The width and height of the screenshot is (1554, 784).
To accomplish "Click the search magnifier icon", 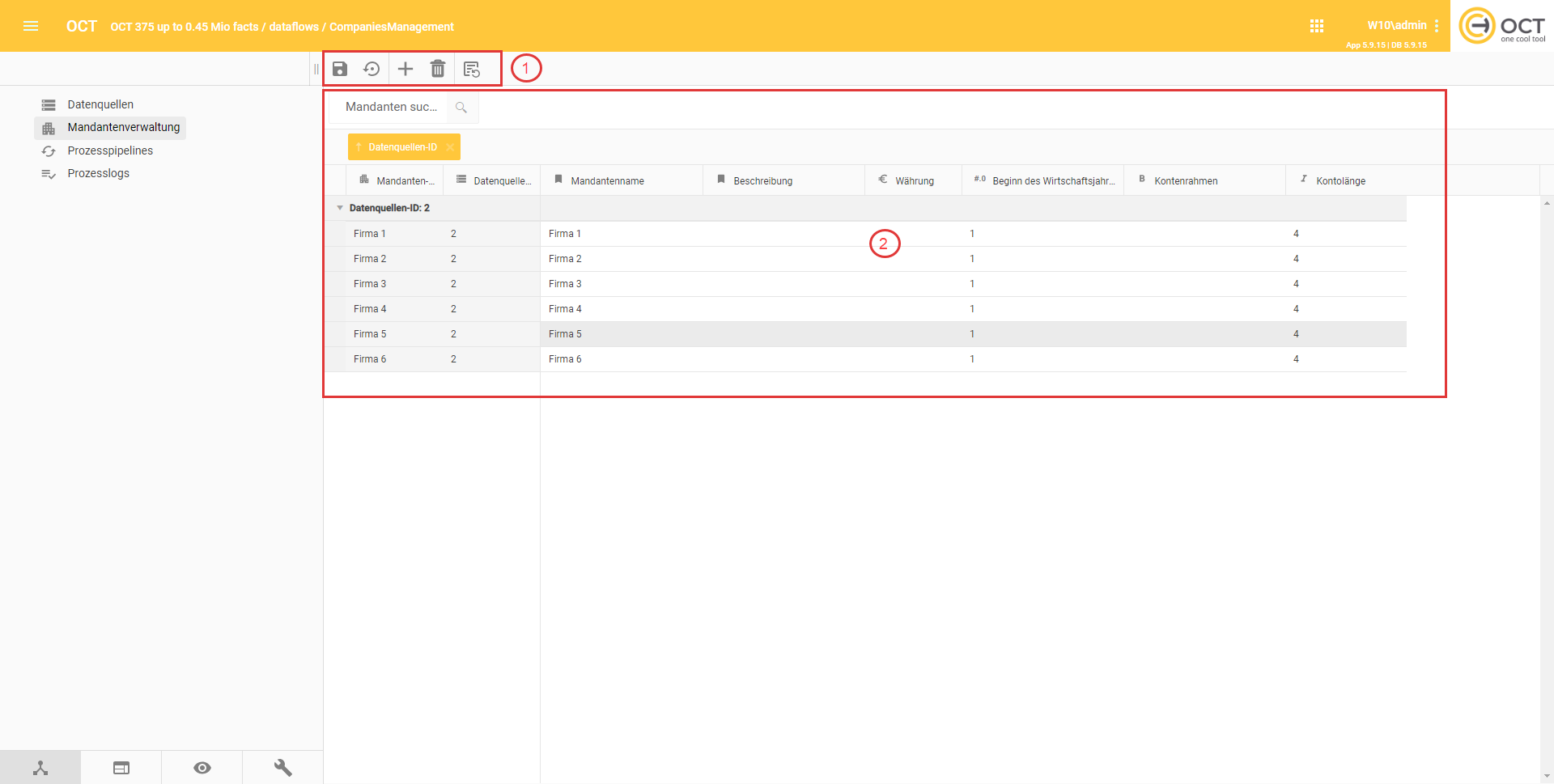I will [x=461, y=108].
